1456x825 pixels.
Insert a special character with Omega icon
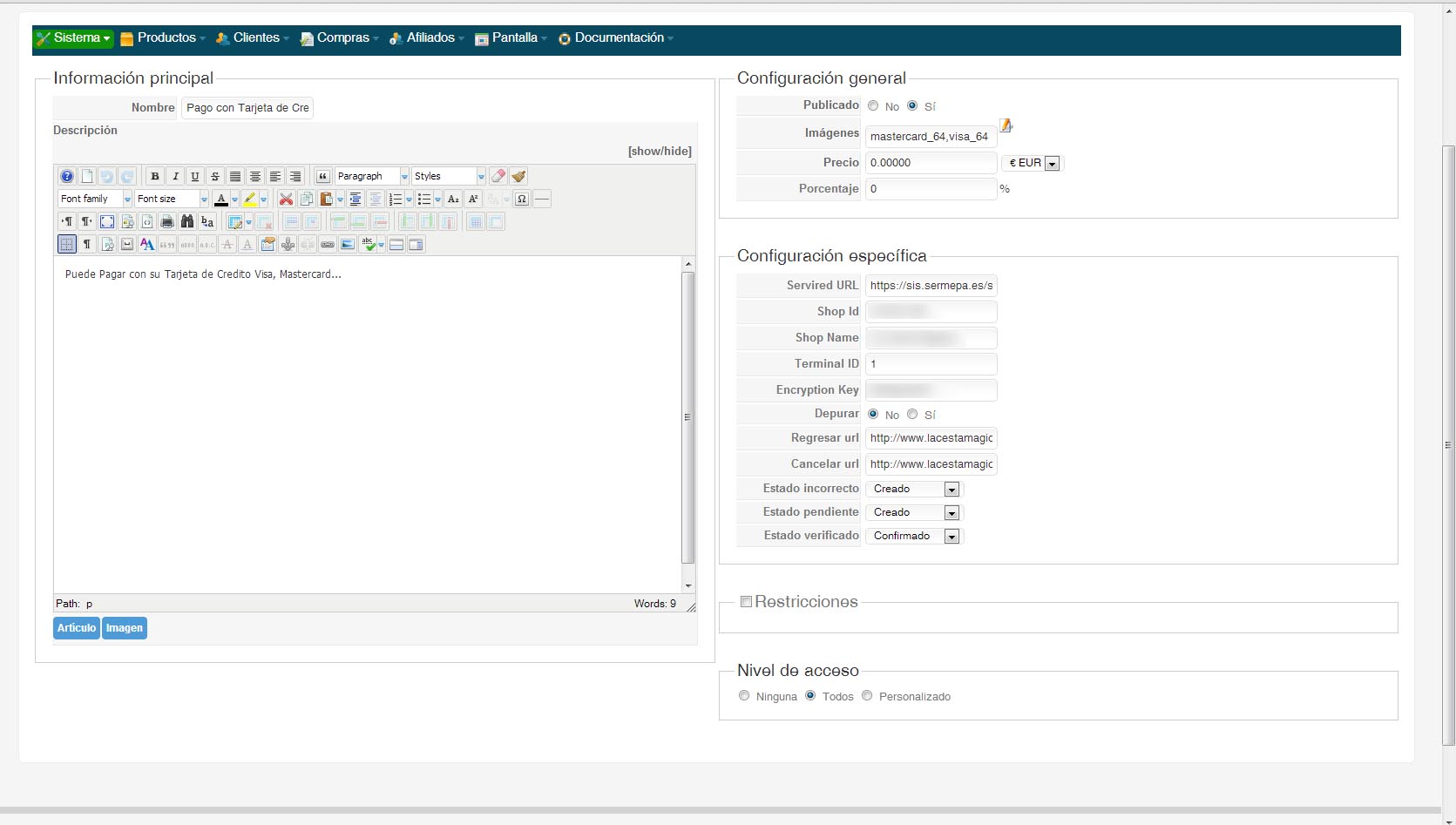(x=521, y=199)
